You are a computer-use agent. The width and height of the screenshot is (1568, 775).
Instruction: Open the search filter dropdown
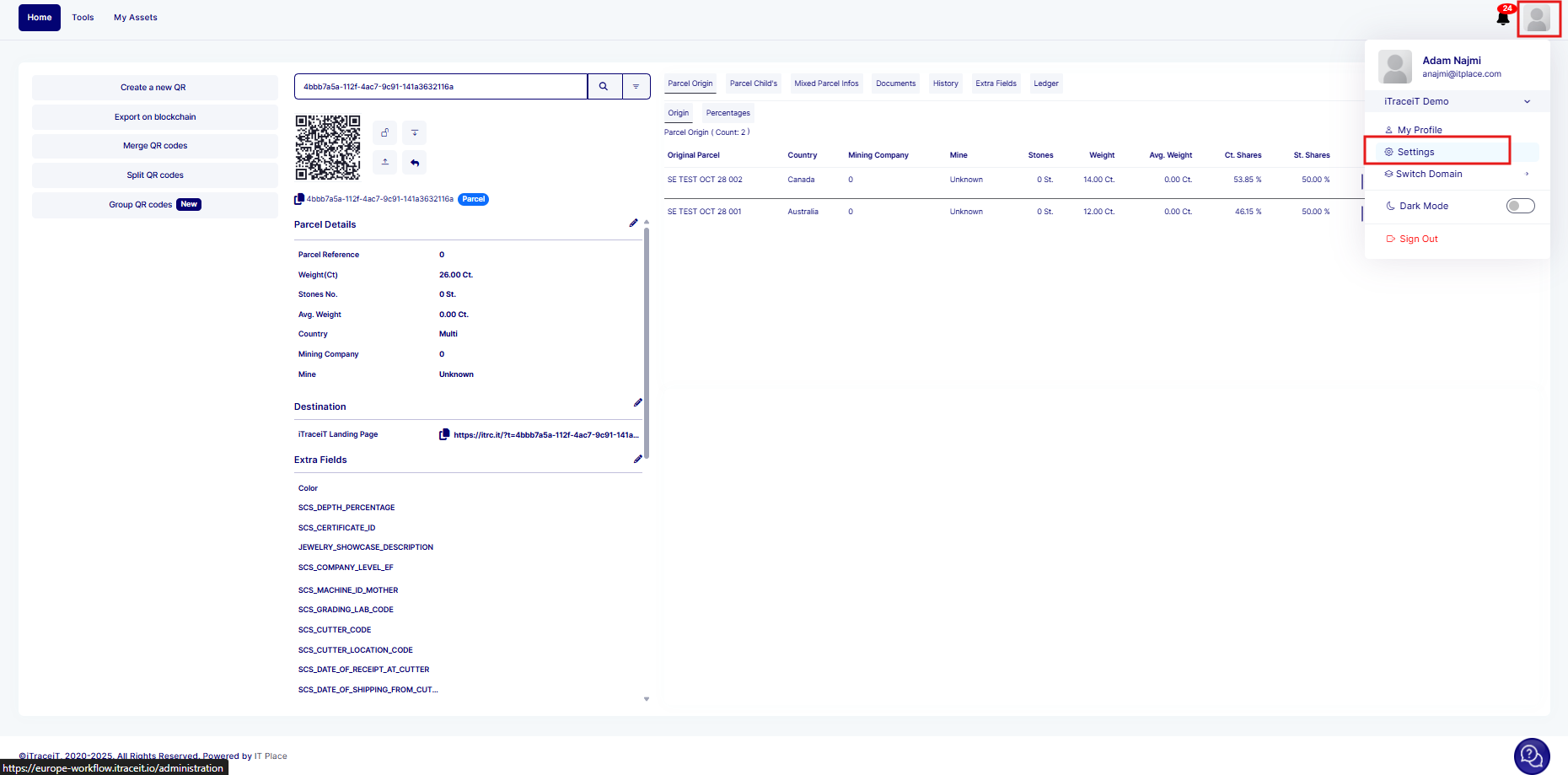pyautogui.click(x=636, y=86)
